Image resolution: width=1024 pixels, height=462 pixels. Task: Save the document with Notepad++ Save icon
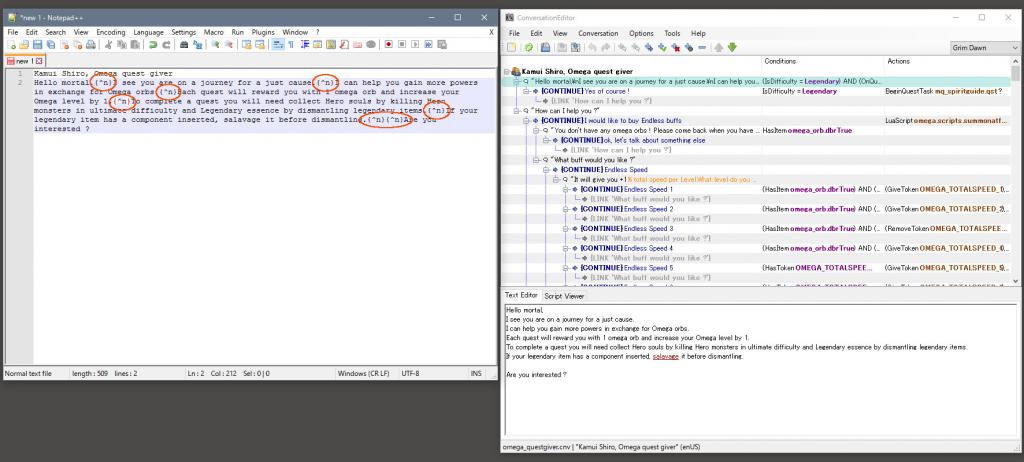coord(37,44)
